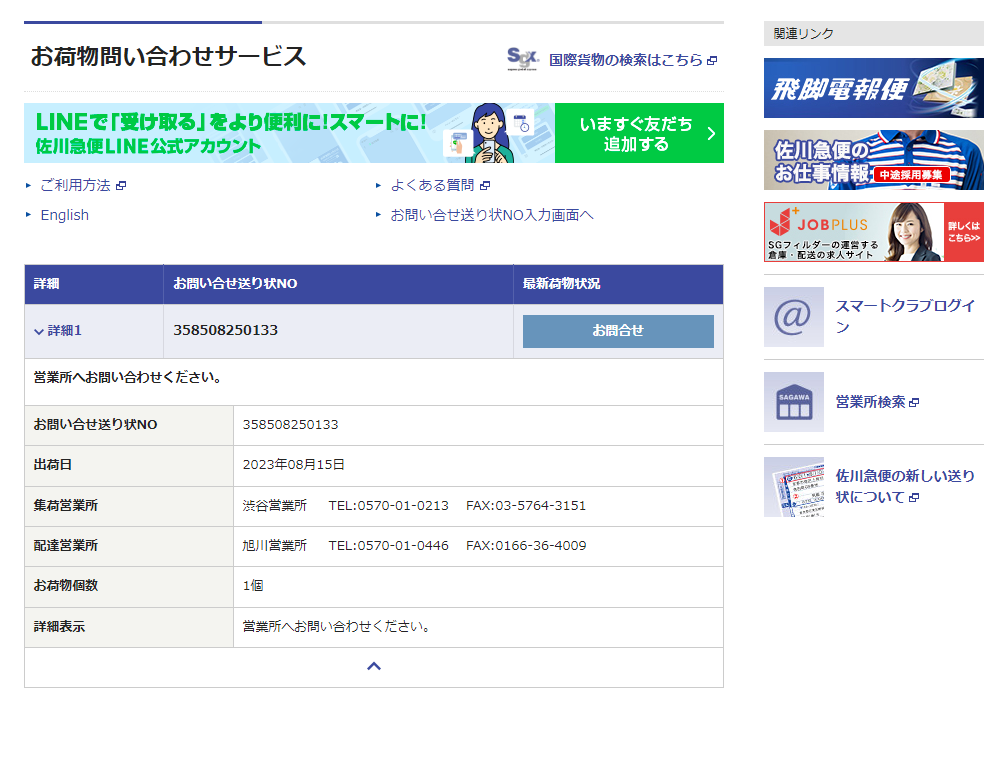Select TEL:0570-01-0446 phone number
This screenshot has height=766, width=1007.
coord(389,545)
